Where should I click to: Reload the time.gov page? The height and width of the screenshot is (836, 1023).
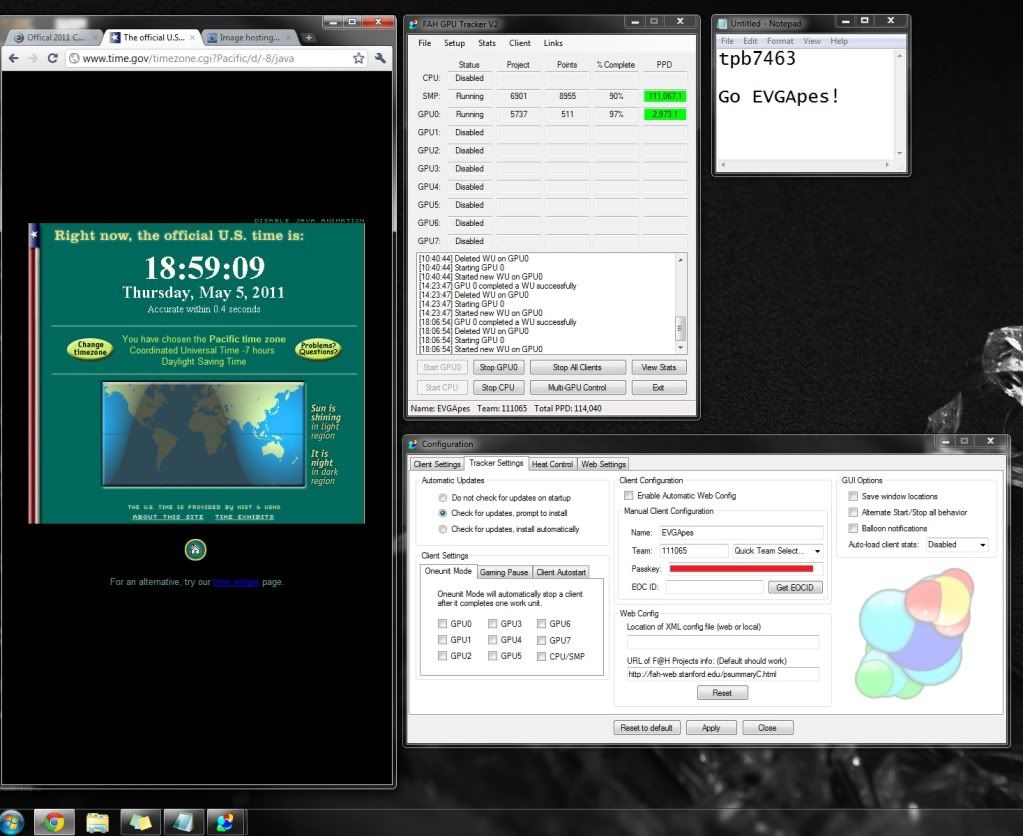(x=53, y=59)
